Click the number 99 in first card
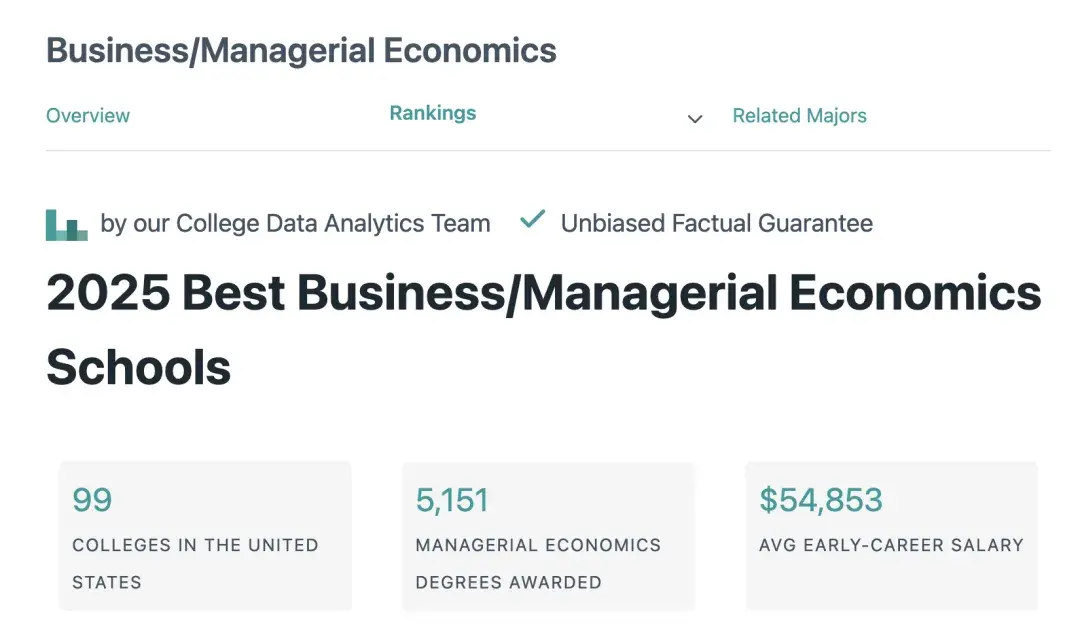Screen dimensions: 1080x631 click(92, 500)
